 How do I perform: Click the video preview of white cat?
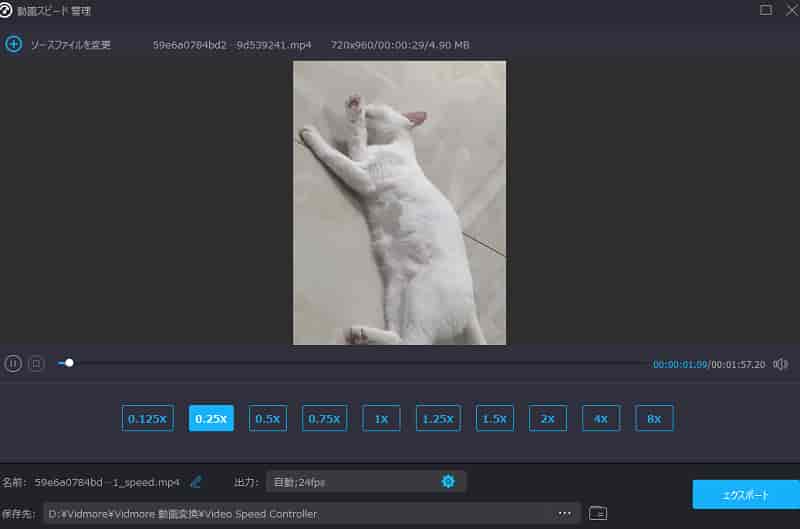[x=399, y=203]
